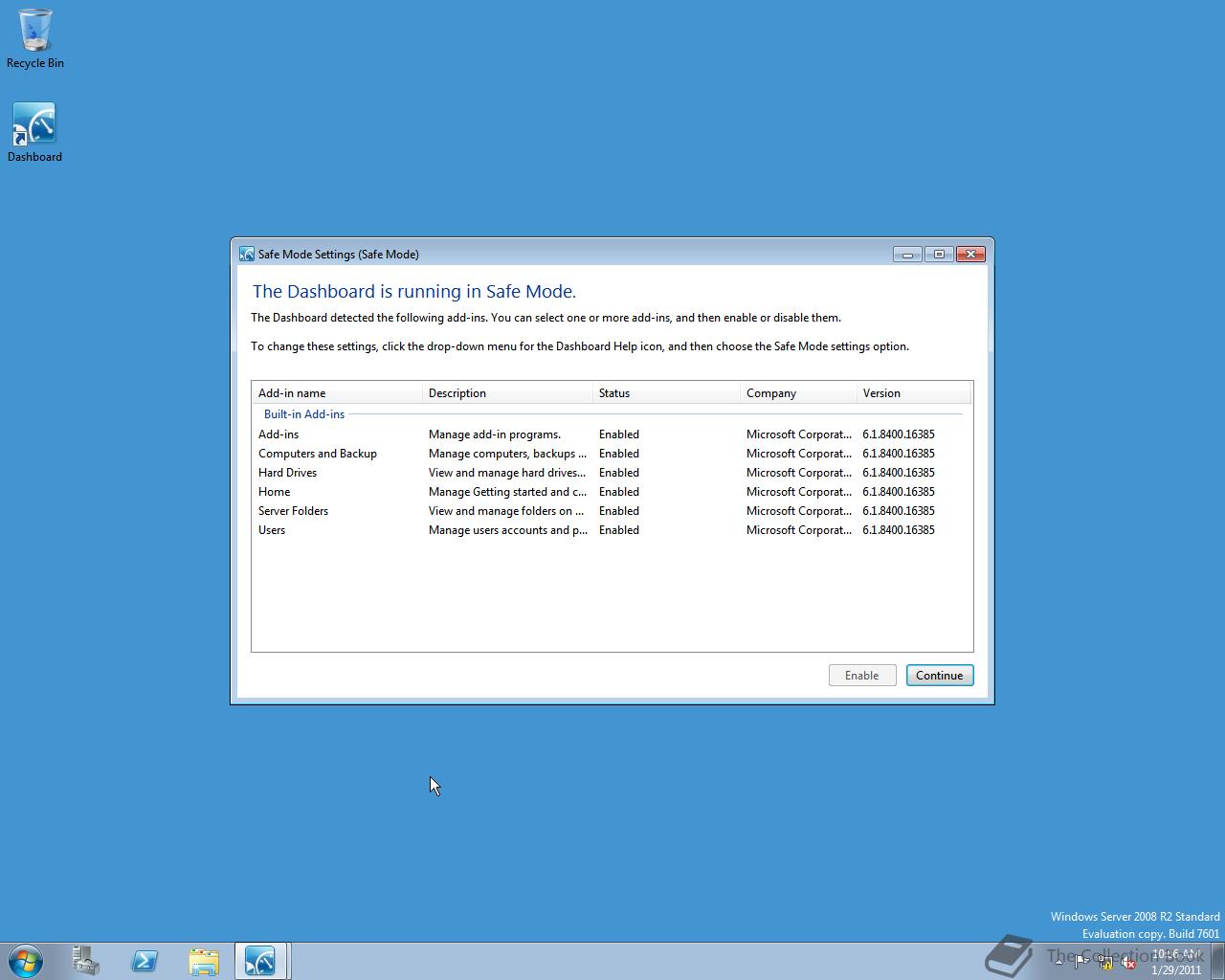Screen dimensions: 1225x980
Task: Select the Add-ins row
Action: click(x=612, y=434)
